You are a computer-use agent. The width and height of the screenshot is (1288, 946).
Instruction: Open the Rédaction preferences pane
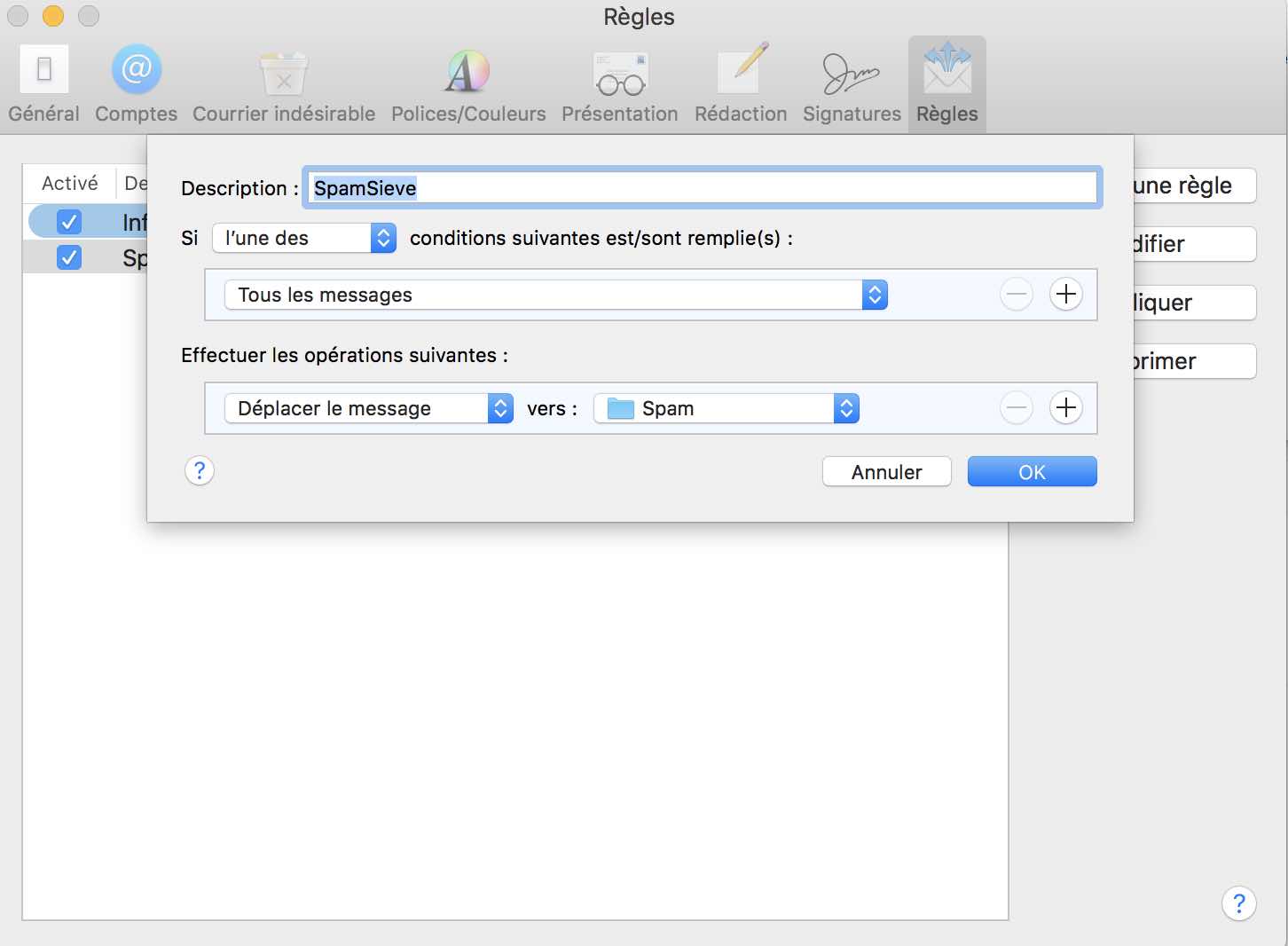[741, 85]
